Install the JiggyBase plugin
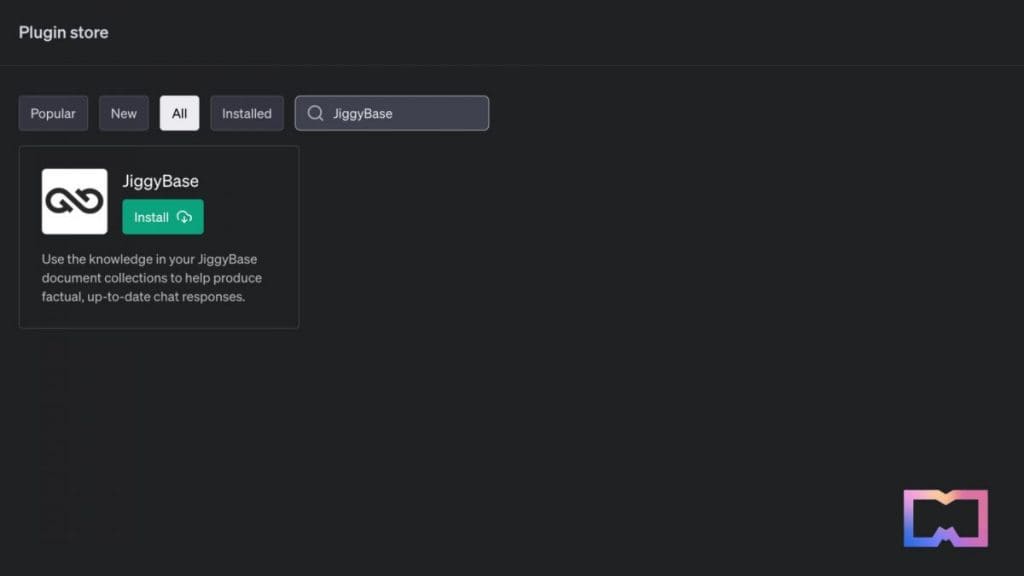1024x576 pixels. 163,217
